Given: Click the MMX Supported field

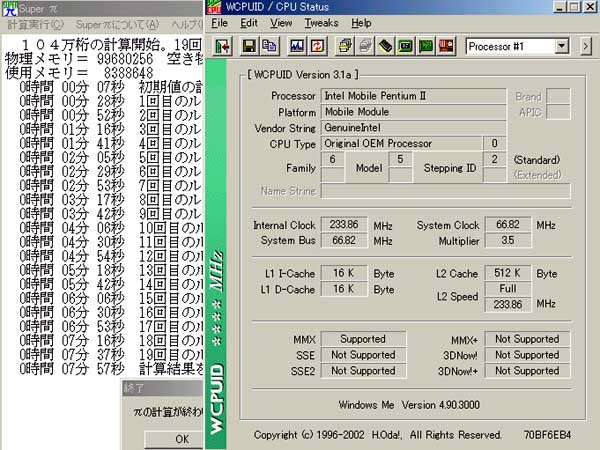Looking at the screenshot, I should pyautogui.click(x=364, y=339).
